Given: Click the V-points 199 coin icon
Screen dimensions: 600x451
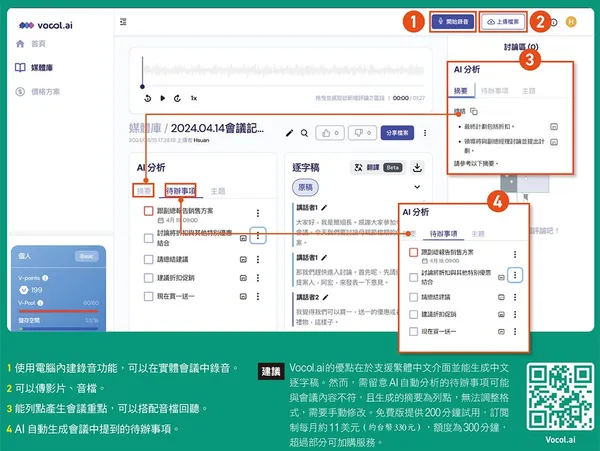Looking at the screenshot, I should pos(24,290).
